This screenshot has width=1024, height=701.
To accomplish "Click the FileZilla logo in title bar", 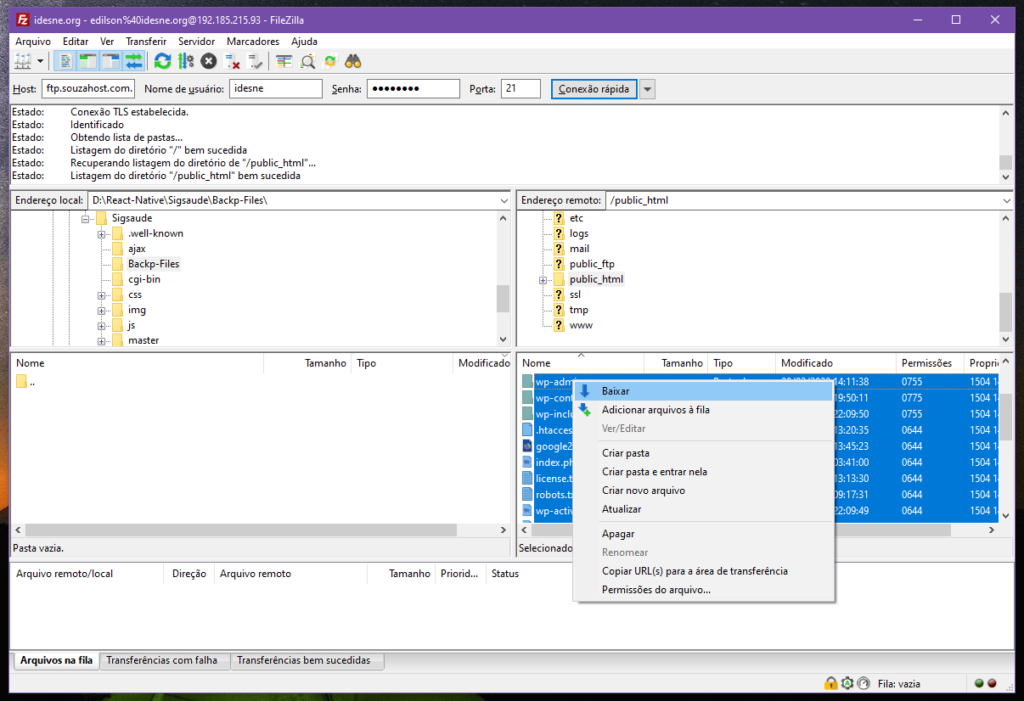I will (x=22, y=20).
